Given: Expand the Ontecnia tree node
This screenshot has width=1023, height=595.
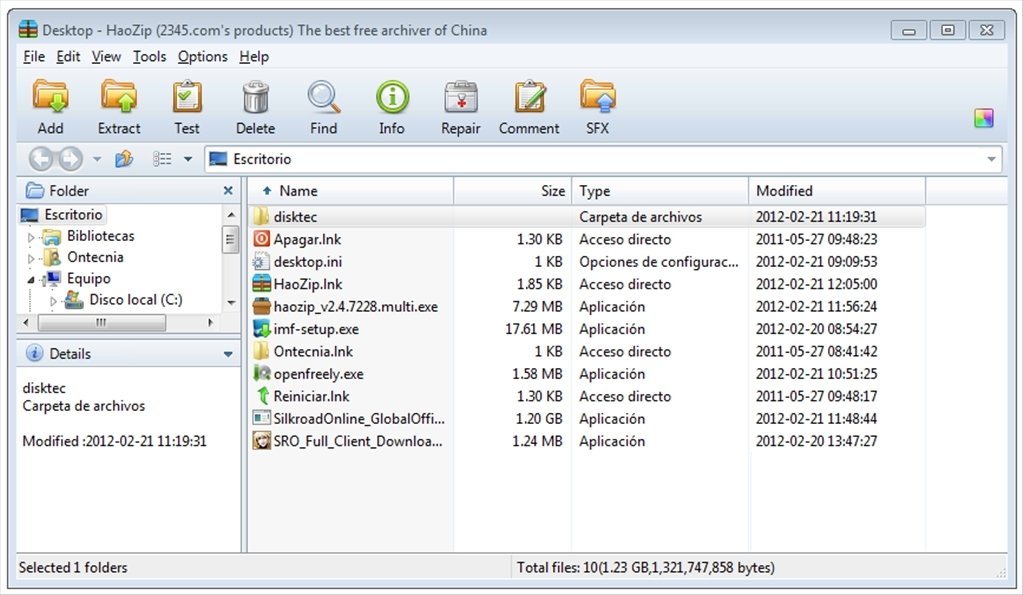Looking at the screenshot, I should [x=31, y=258].
